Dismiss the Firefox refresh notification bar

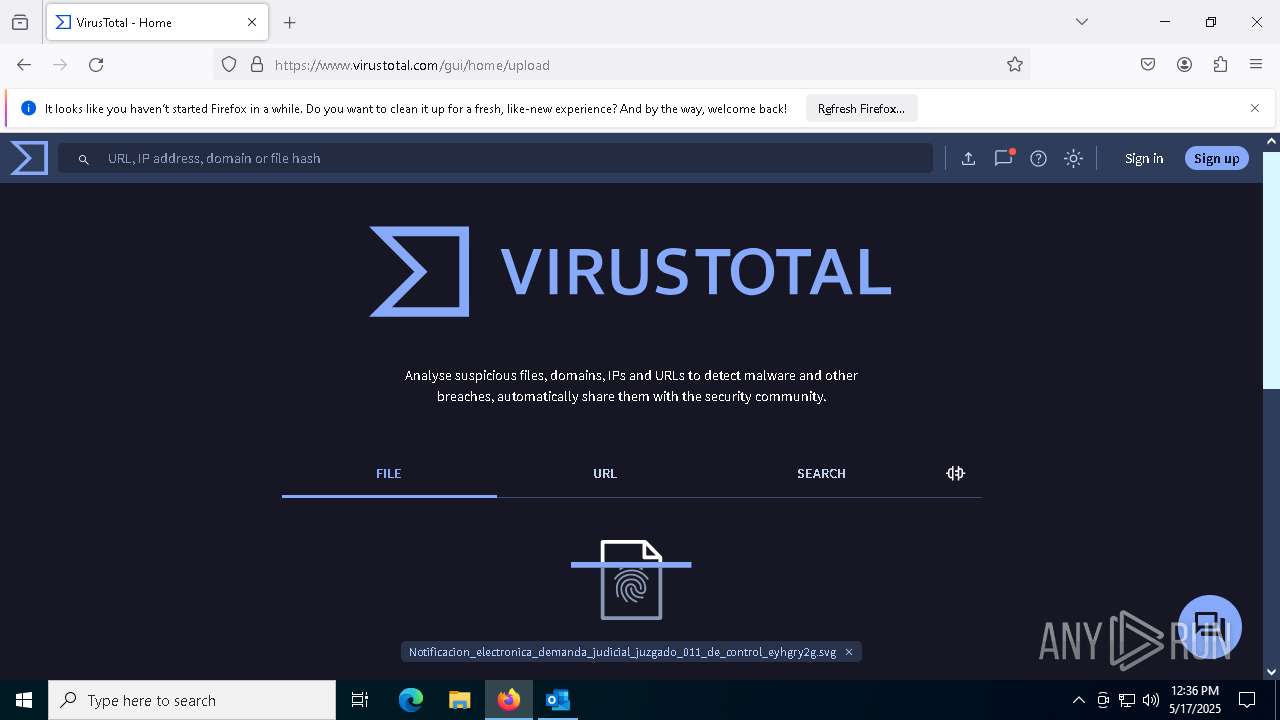tap(1255, 108)
